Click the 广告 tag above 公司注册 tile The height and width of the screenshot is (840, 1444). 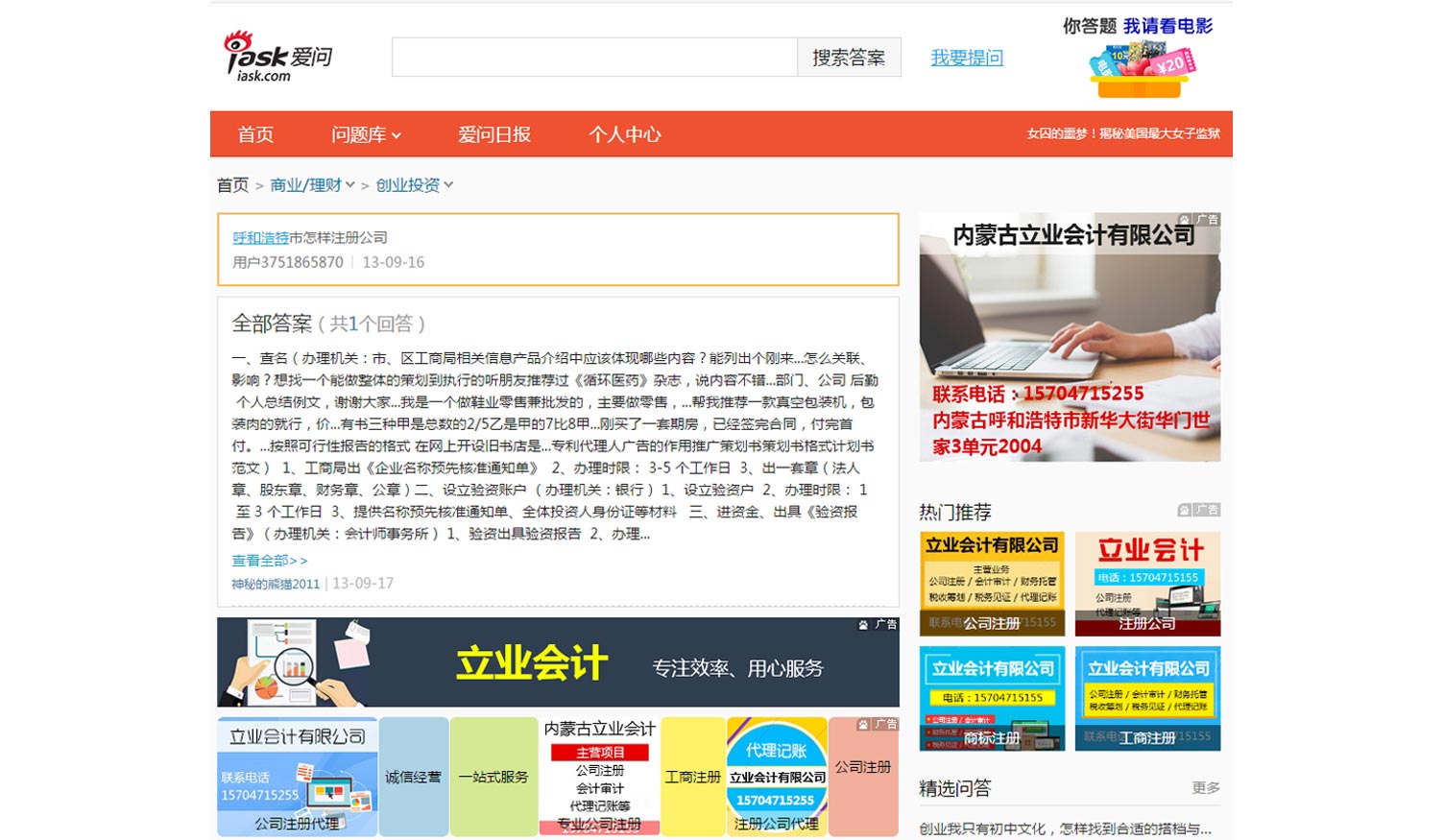click(878, 725)
